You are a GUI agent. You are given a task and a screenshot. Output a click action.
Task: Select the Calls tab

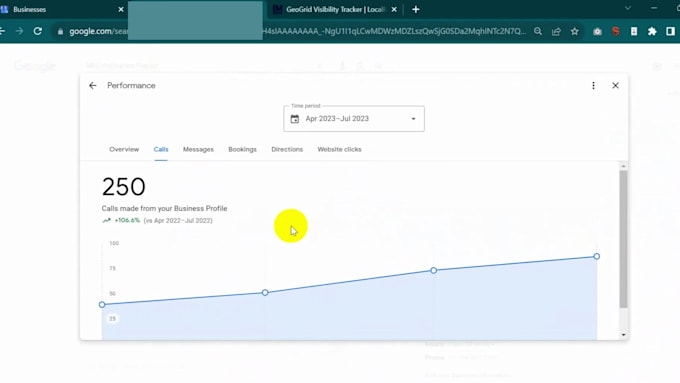[161, 149]
